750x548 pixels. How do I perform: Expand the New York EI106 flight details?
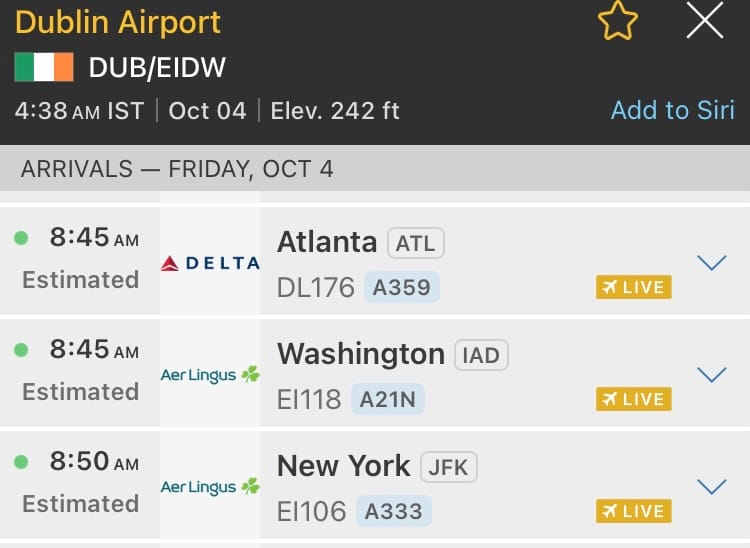[x=711, y=487]
